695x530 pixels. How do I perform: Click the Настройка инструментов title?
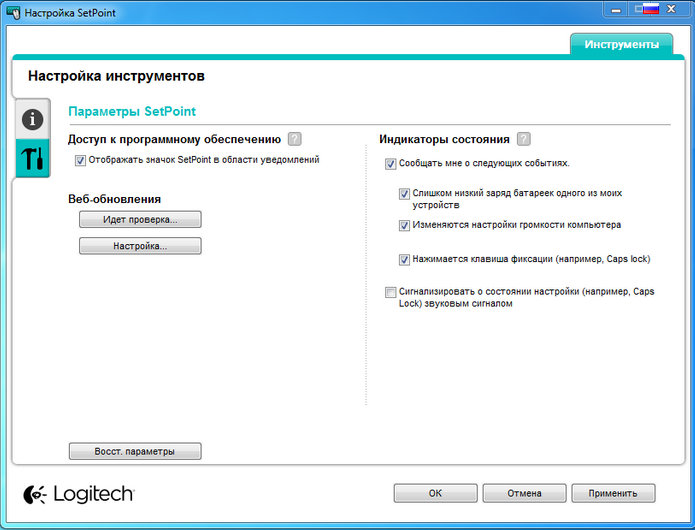pyautogui.click(x=116, y=76)
